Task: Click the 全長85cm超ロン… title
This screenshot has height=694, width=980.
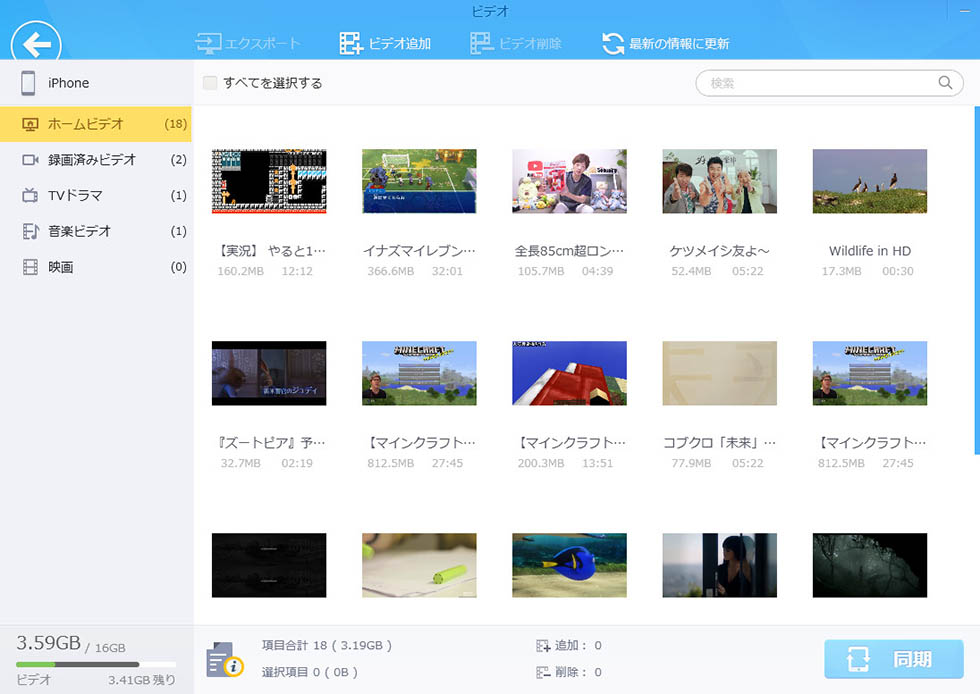Action: coord(569,251)
